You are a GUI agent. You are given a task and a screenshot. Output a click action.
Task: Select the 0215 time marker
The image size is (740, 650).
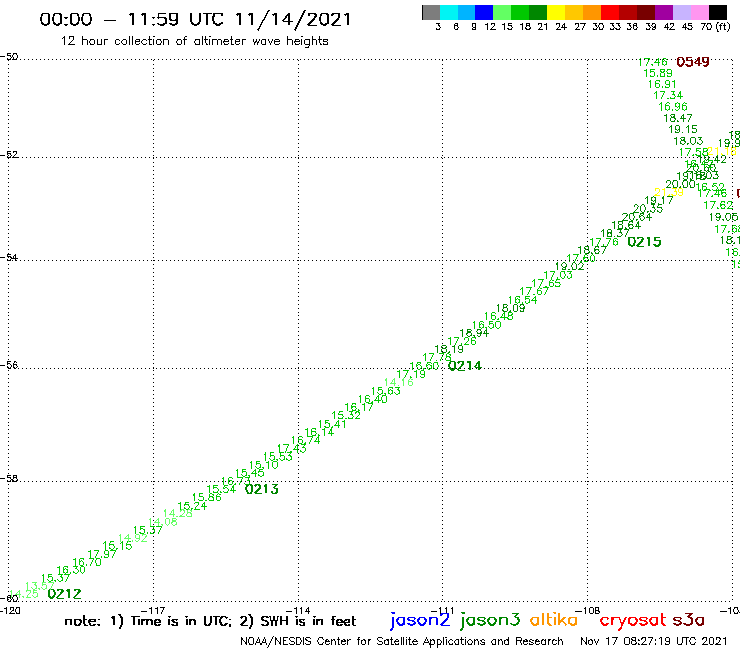(x=644, y=242)
